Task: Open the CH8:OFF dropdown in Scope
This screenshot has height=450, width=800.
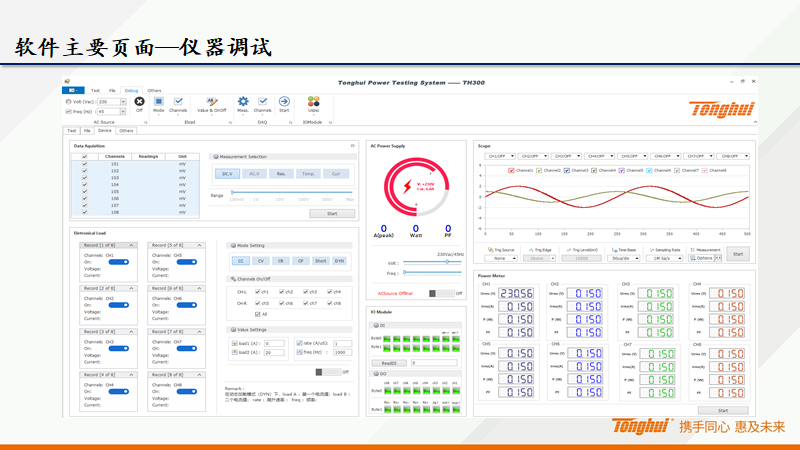Action: 733,156
